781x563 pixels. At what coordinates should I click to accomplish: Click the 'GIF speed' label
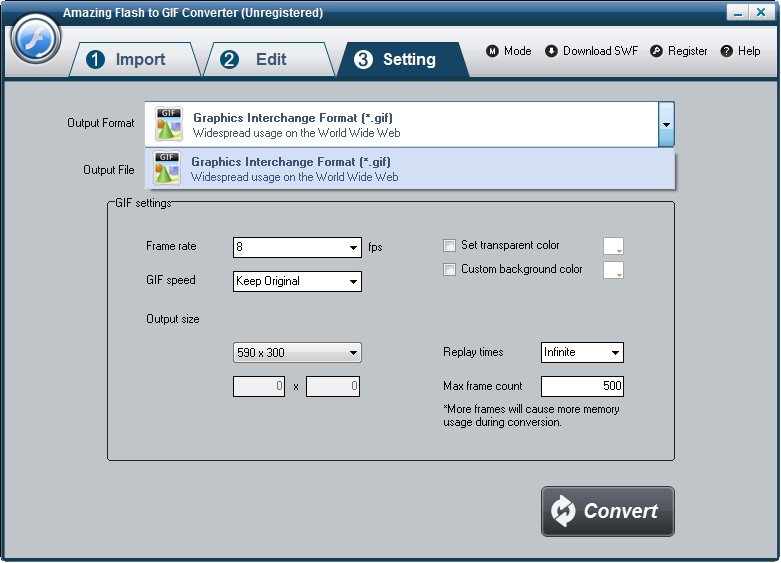(170, 281)
